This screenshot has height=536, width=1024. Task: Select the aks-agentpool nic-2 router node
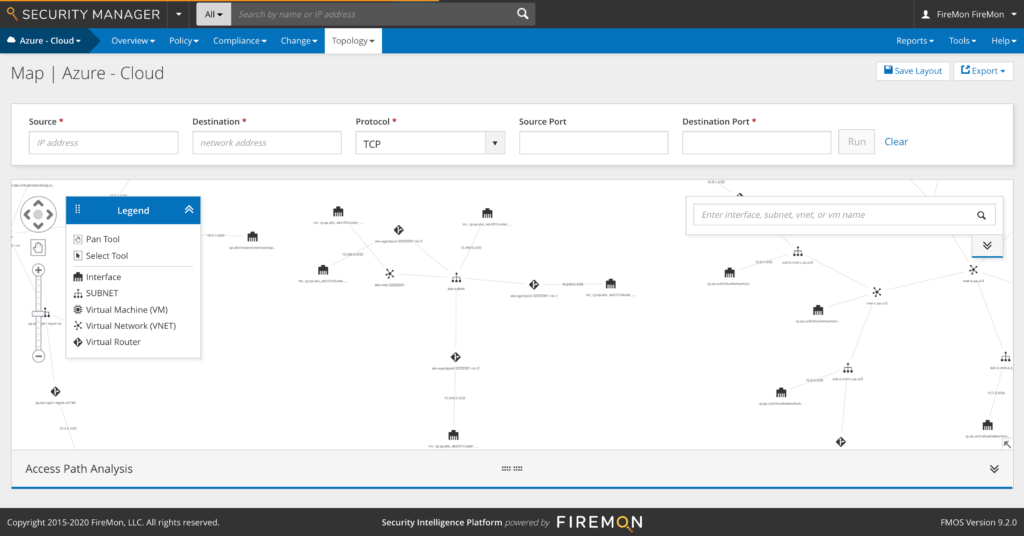(455, 357)
